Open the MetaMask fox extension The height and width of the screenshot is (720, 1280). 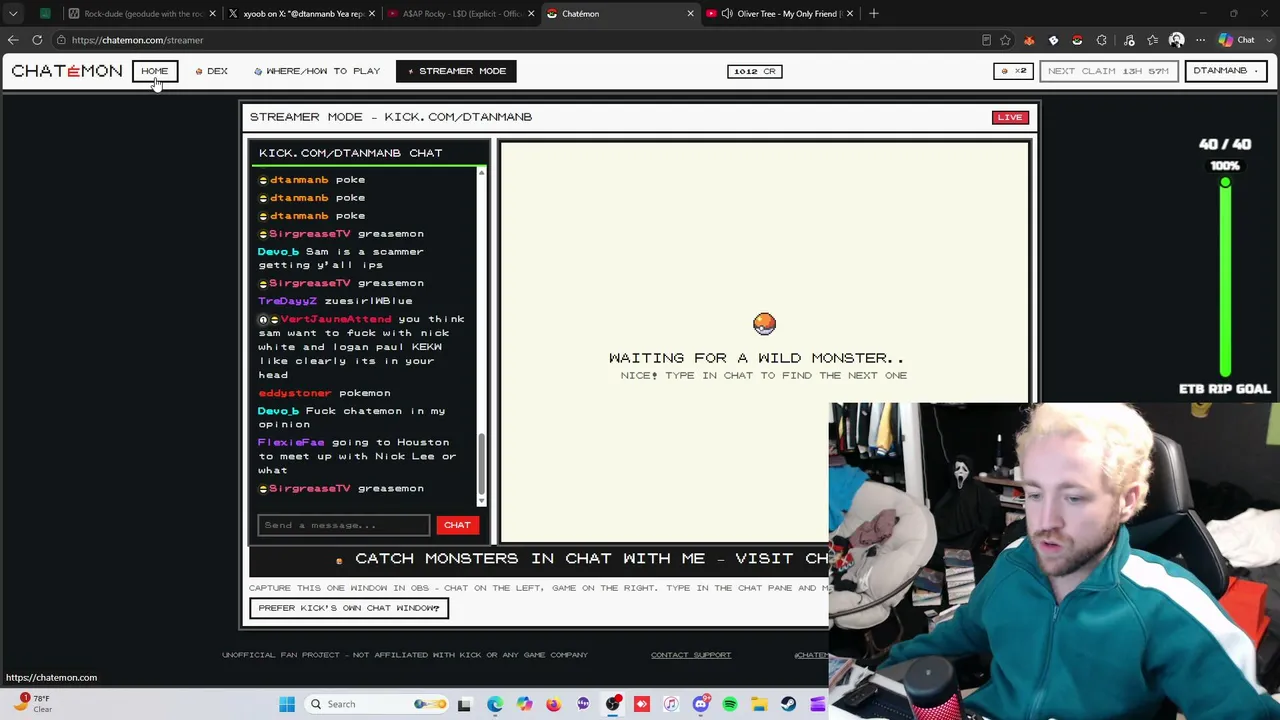click(1029, 40)
